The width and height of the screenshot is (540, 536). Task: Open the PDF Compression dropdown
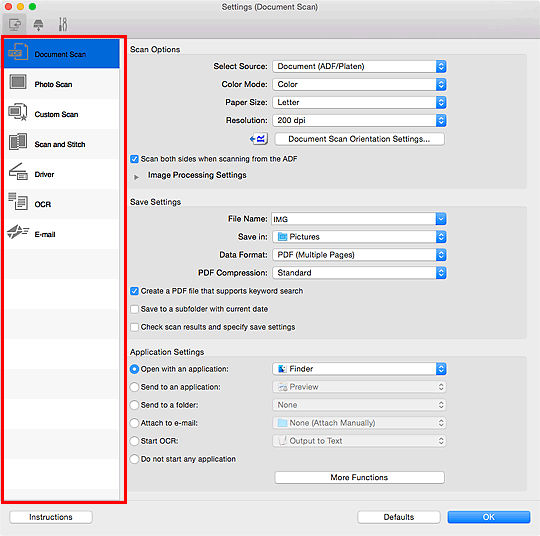(x=359, y=273)
